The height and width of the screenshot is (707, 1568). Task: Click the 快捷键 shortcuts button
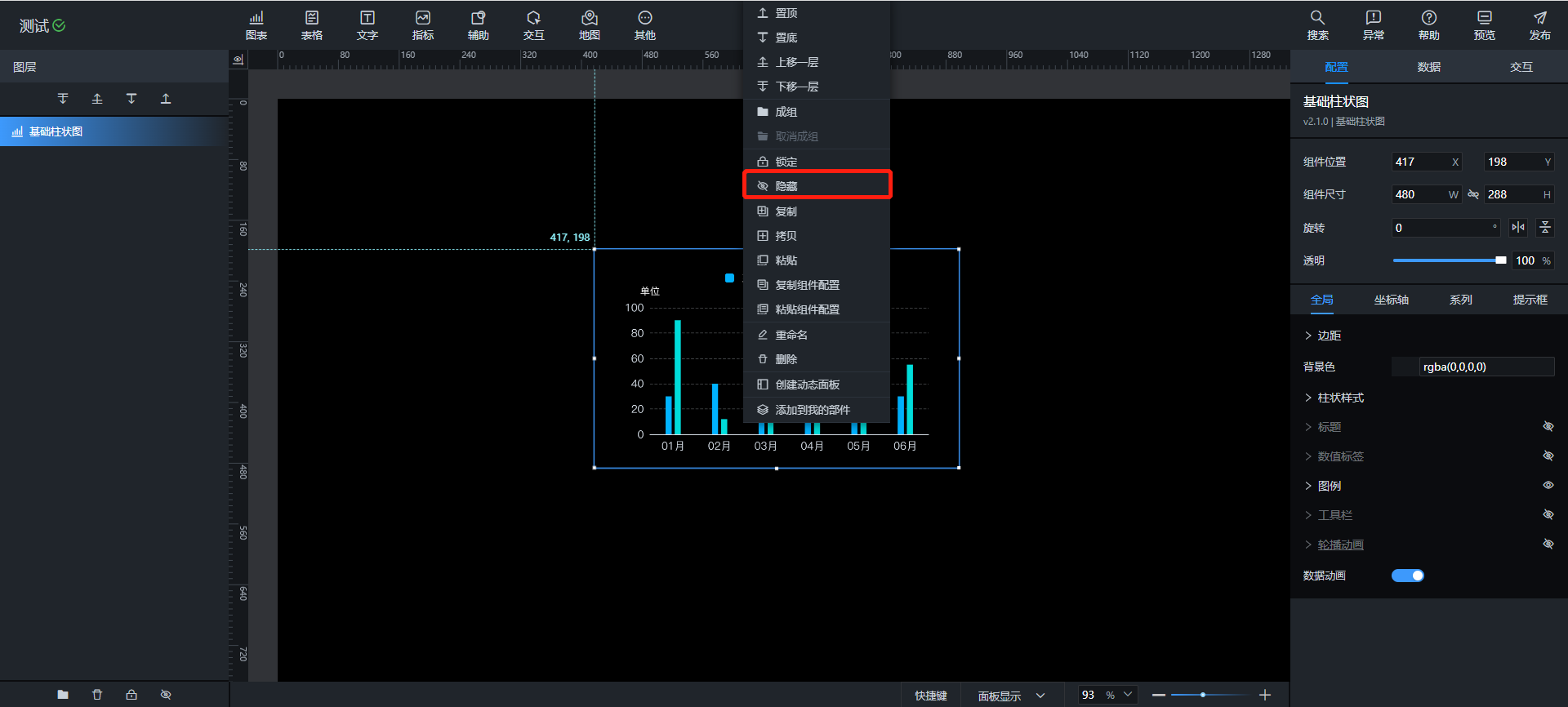tap(930, 696)
